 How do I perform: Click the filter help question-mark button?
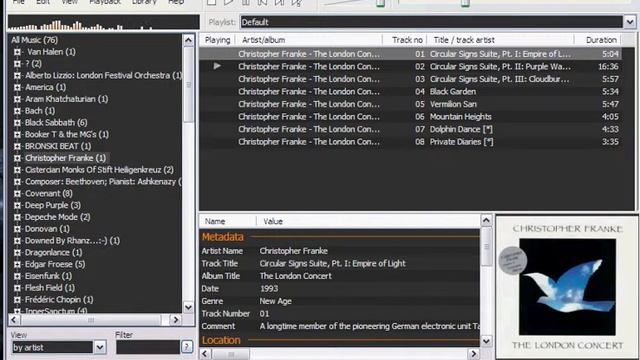187,347
